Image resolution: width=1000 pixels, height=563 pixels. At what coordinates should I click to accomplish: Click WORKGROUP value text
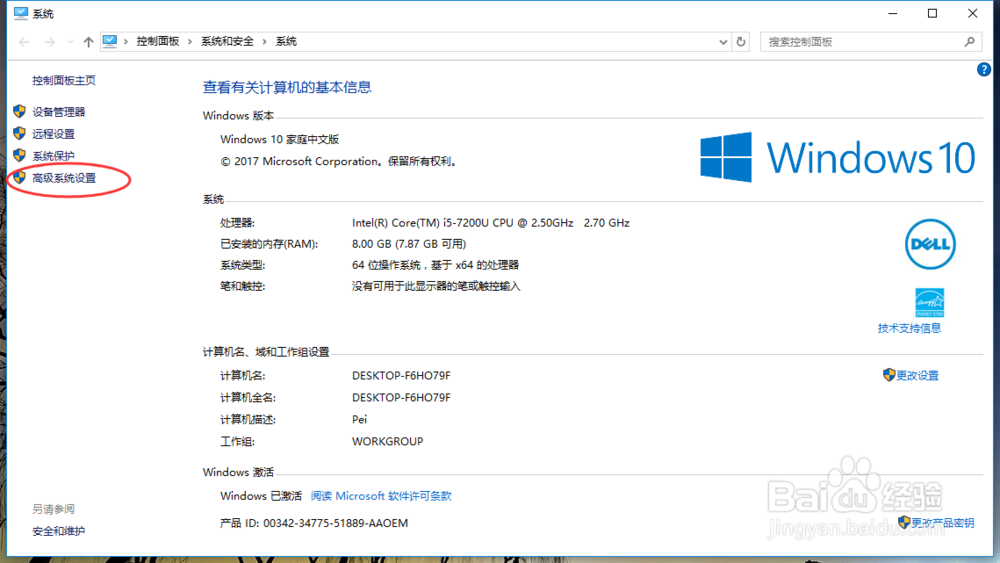[388, 441]
